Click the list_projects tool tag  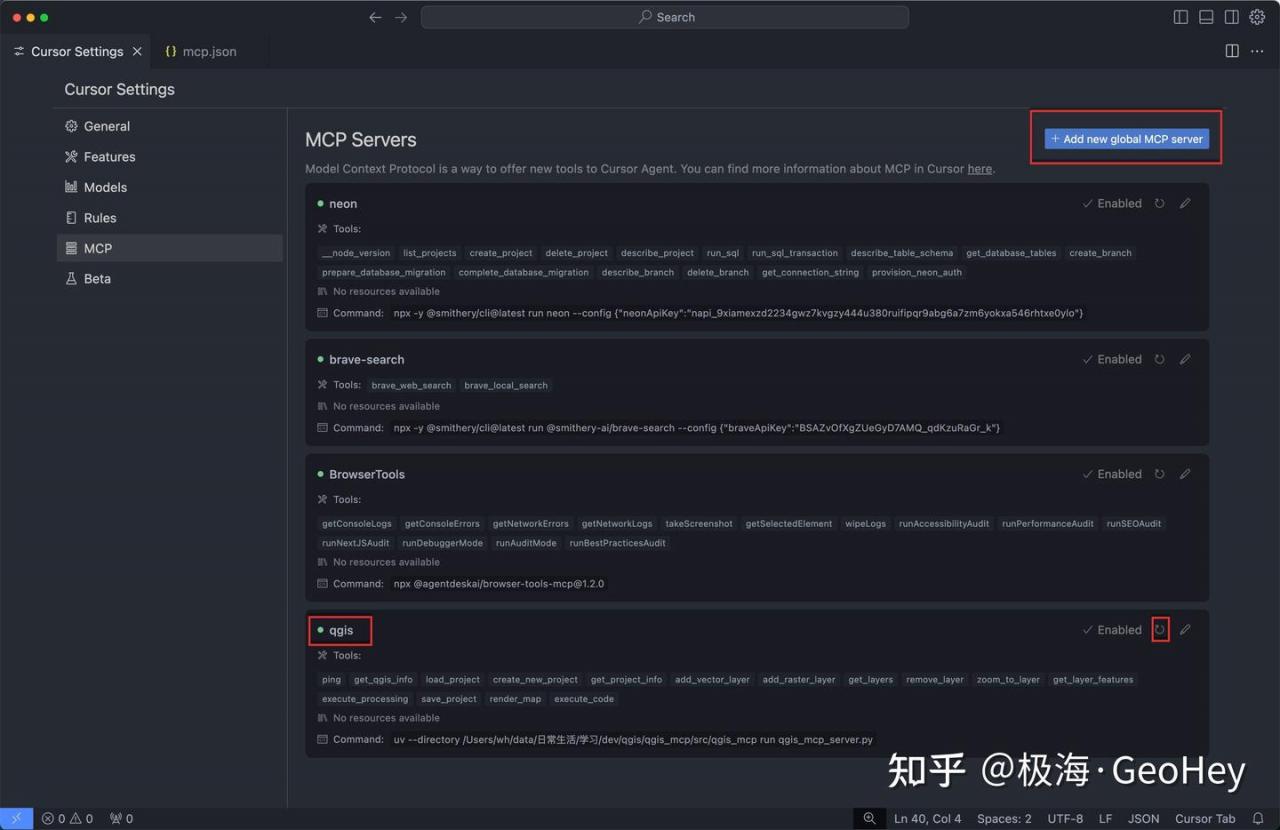click(430, 253)
